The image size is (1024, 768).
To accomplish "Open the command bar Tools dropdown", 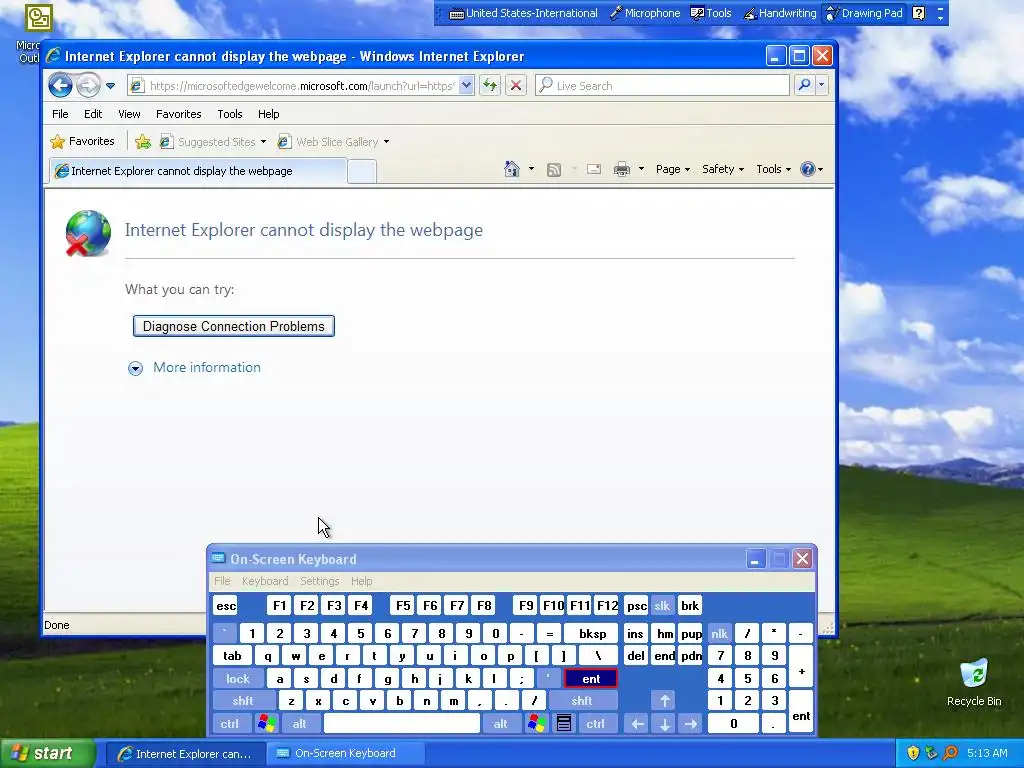I will [x=773, y=169].
